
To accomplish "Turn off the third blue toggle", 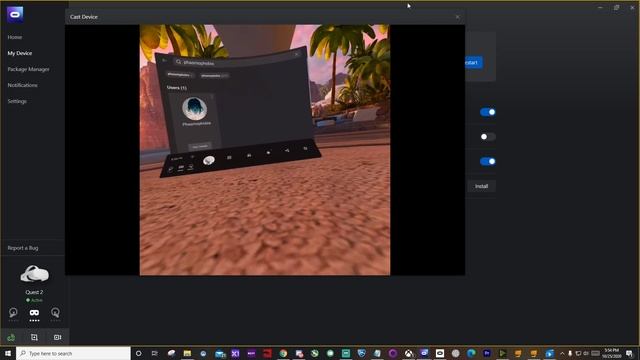I will coord(488,162).
